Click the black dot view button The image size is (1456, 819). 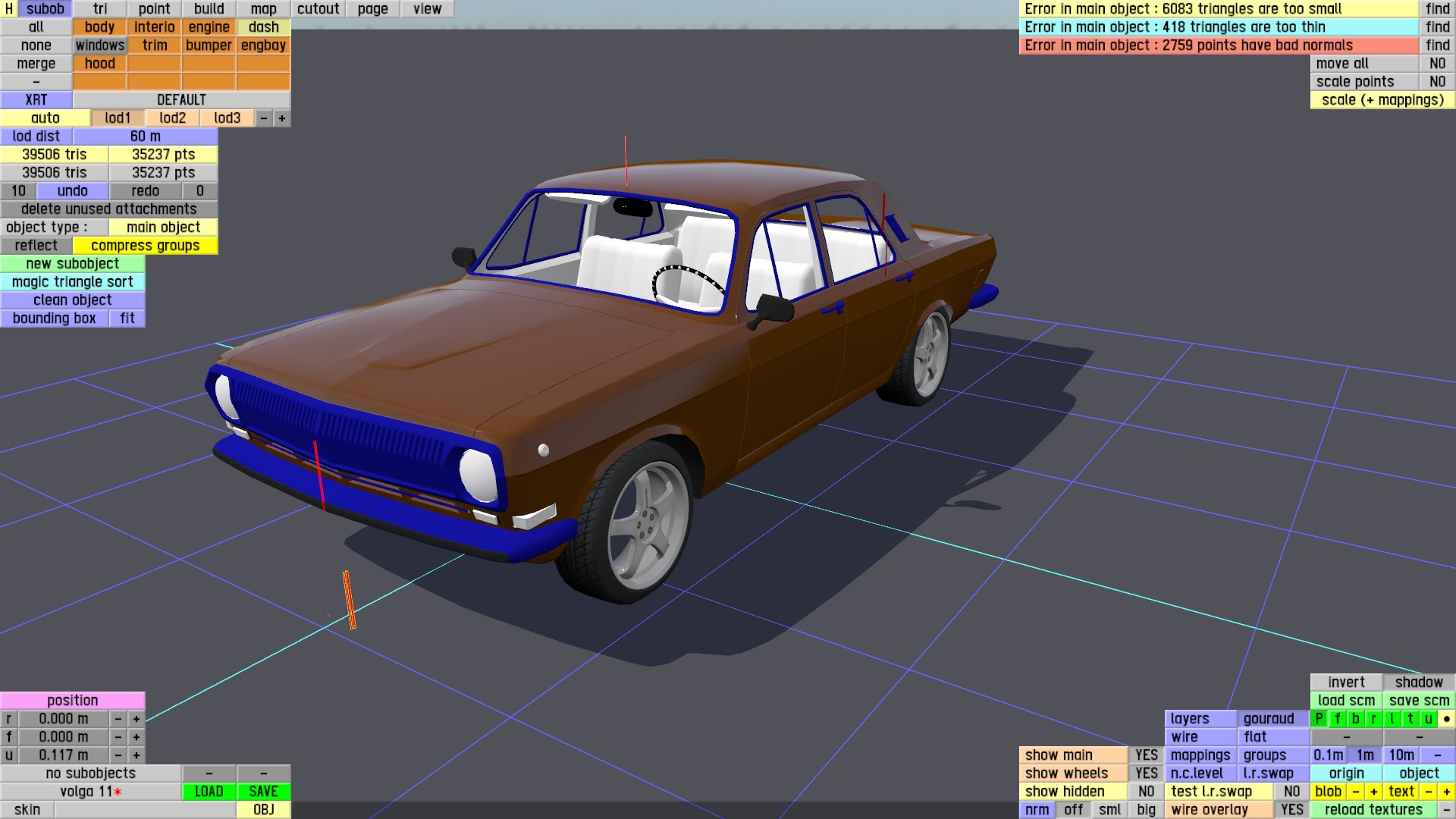click(x=1446, y=719)
